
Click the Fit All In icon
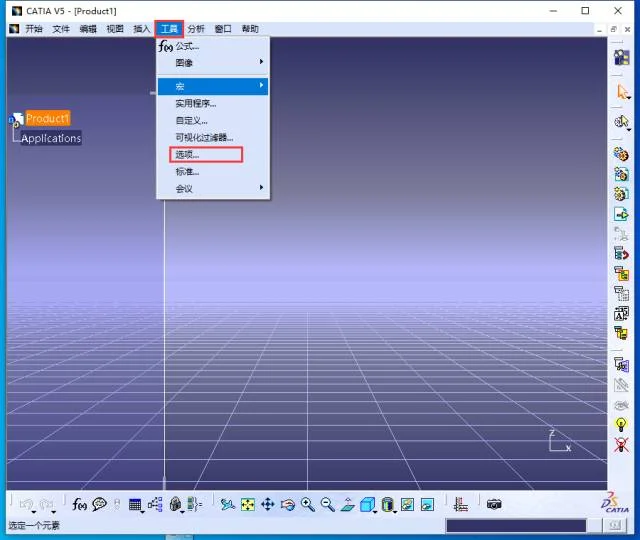248,504
